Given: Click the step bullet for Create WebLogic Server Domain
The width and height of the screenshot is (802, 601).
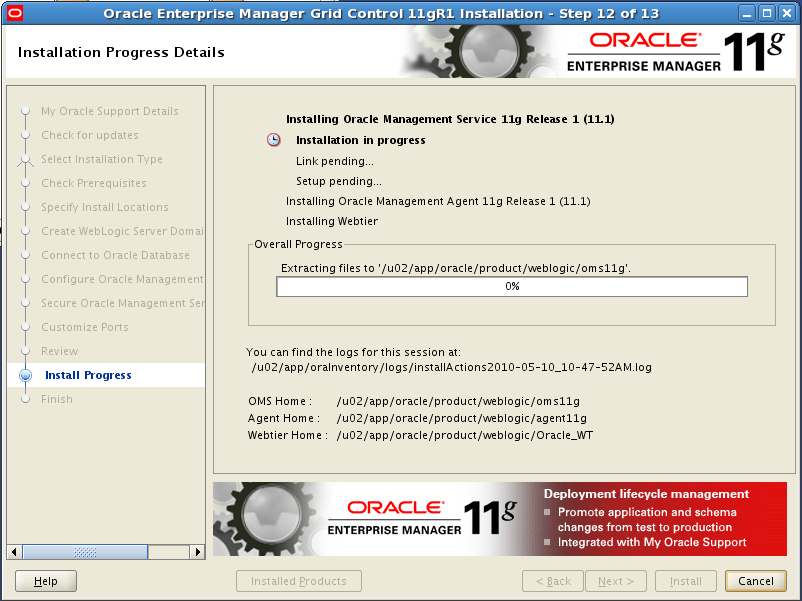Looking at the screenshot, I should click(x=26, y=231).
